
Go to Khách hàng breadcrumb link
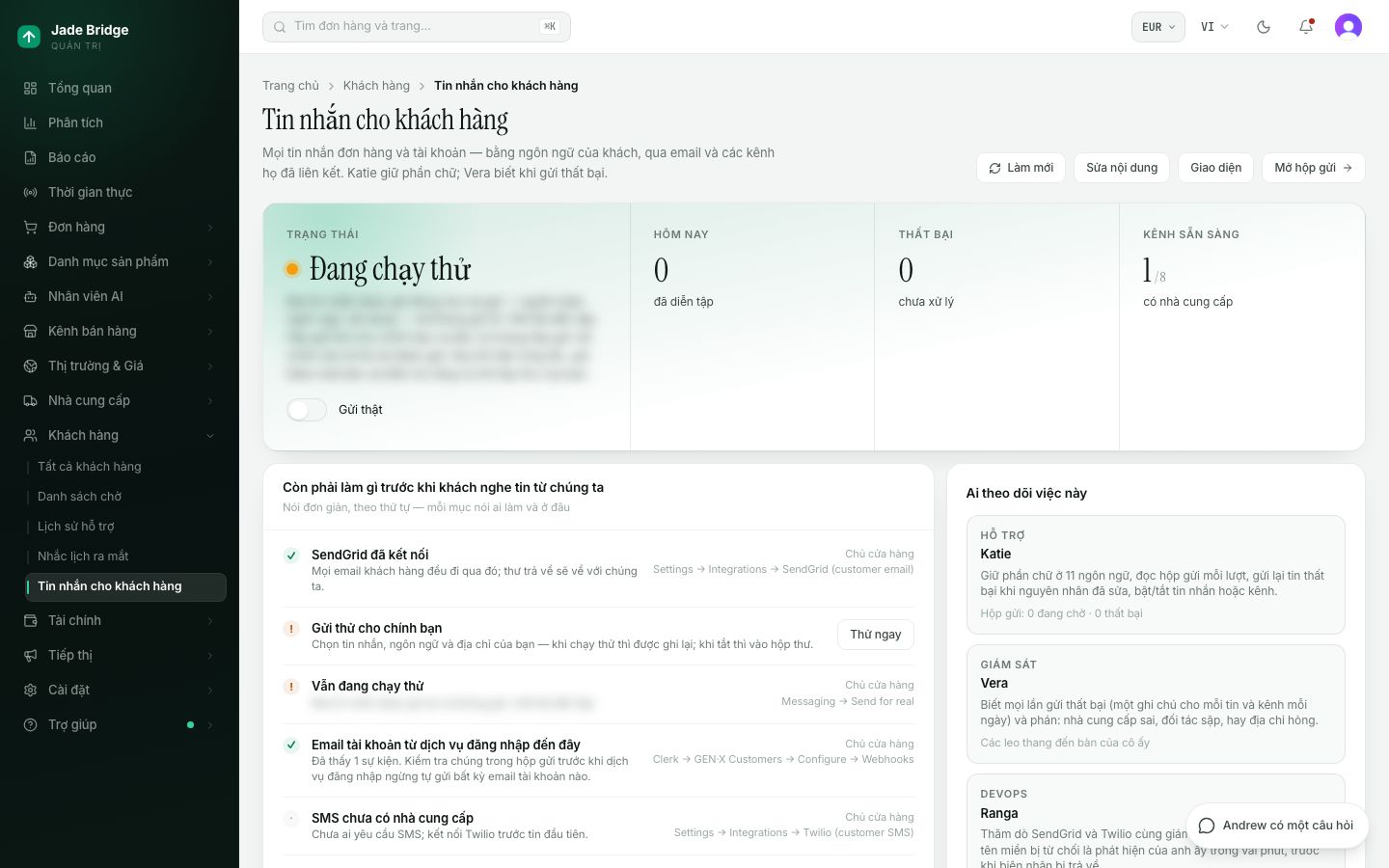coord(376,86)
